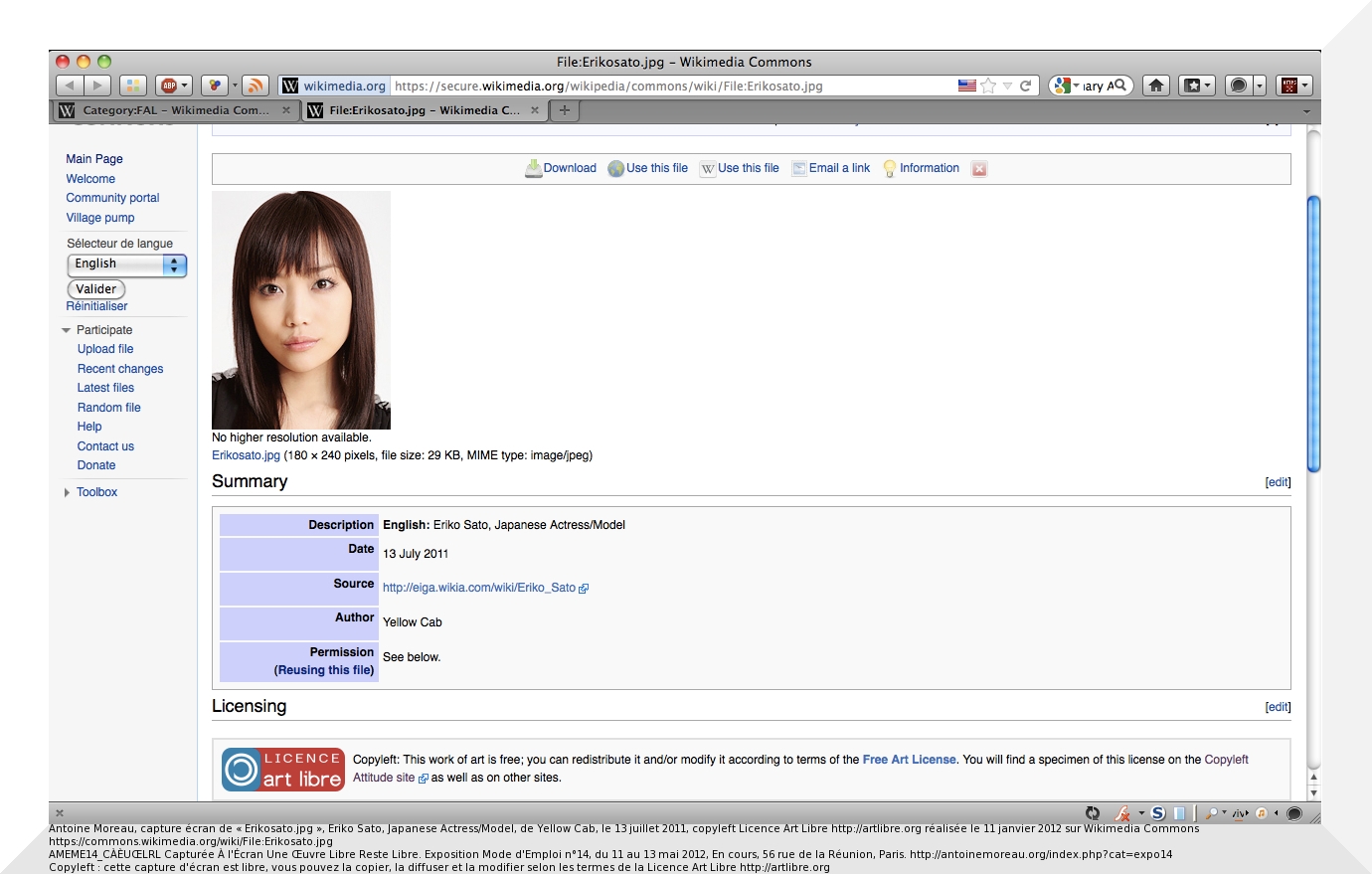Open the bookmarks menu dropdown button

[x=1196, y=86]
